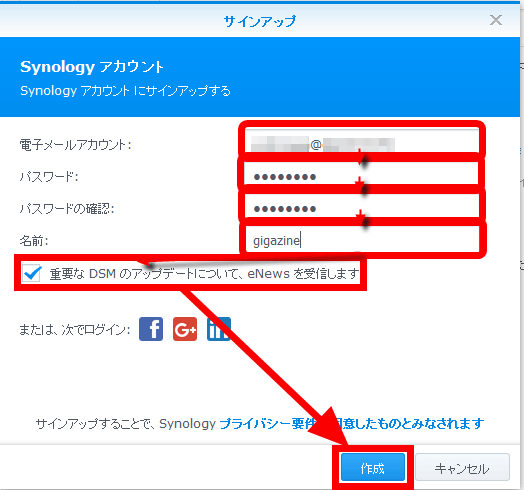This screenshot has height=490, width=524.
Task: Focus the 電子メールアカウント input field
Action: tap(362, 144)
